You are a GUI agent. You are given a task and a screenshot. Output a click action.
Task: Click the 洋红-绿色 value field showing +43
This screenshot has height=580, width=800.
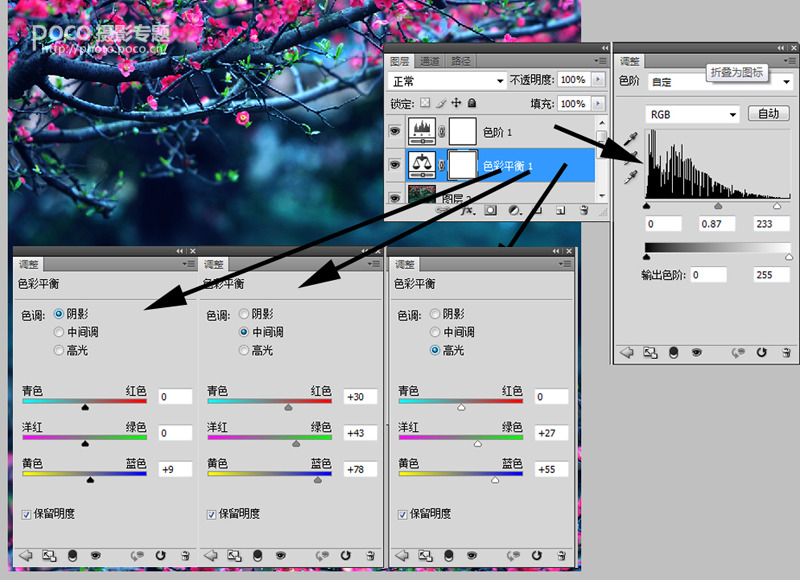tap(360, 433)
